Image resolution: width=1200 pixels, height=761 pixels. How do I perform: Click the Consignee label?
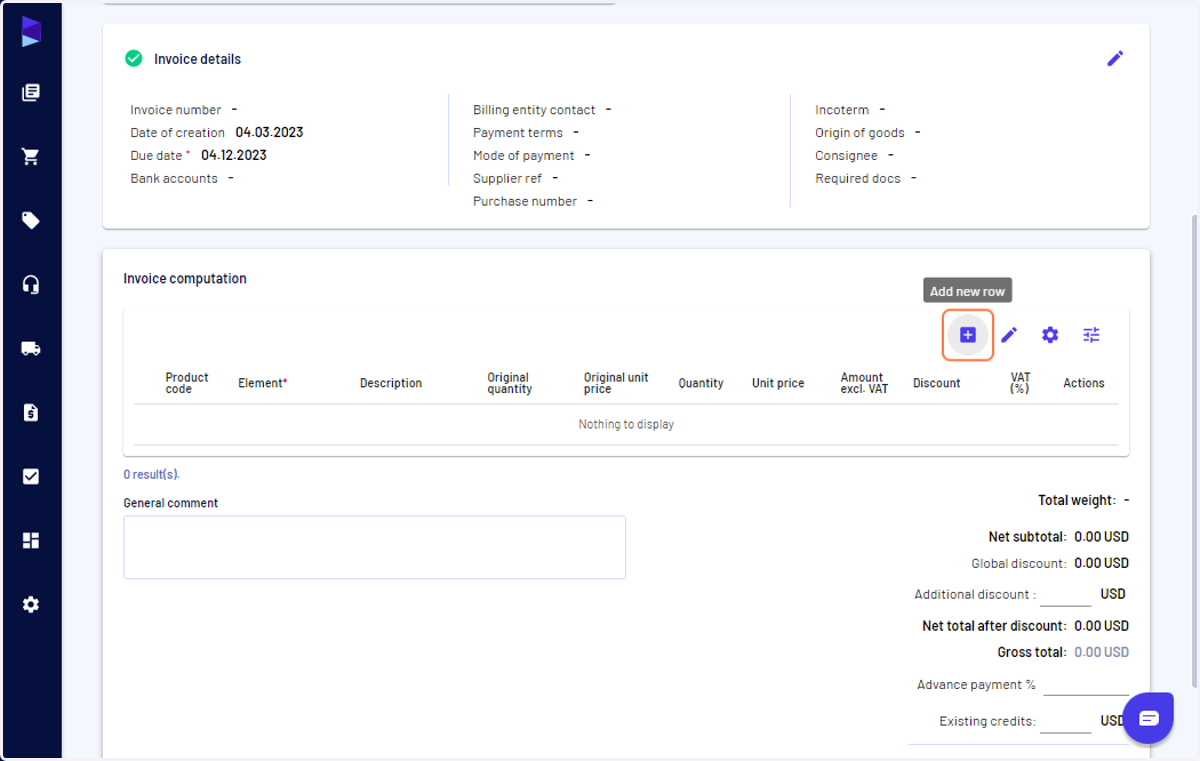(x=846, y=156)
